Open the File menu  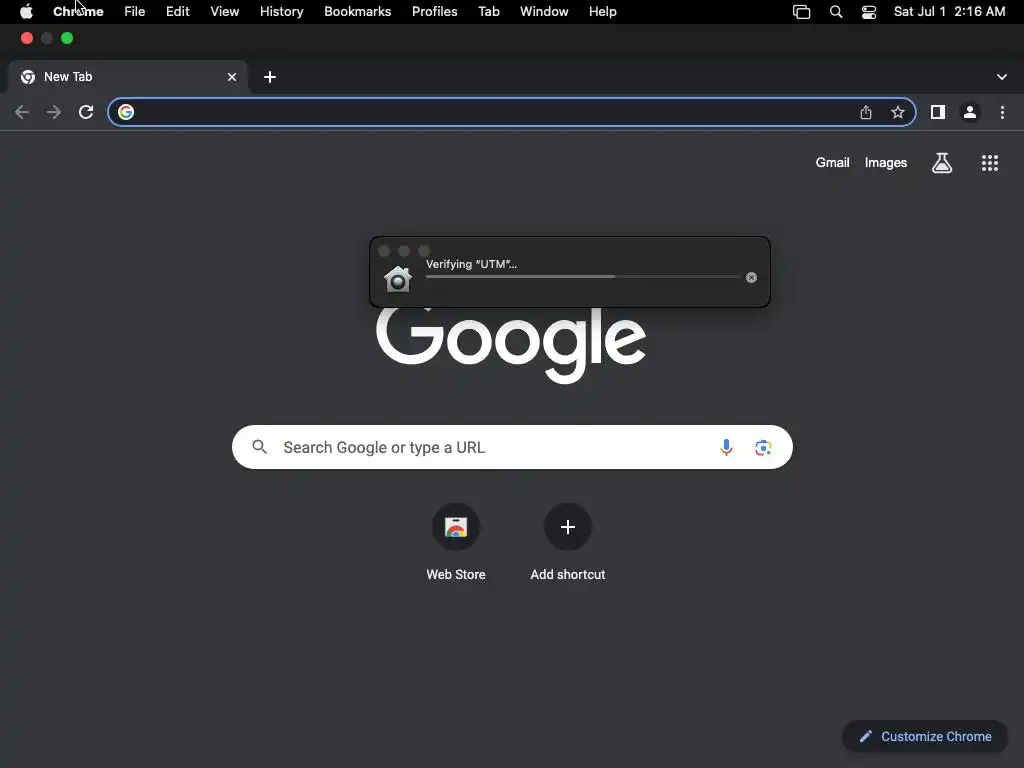[135, 12]
